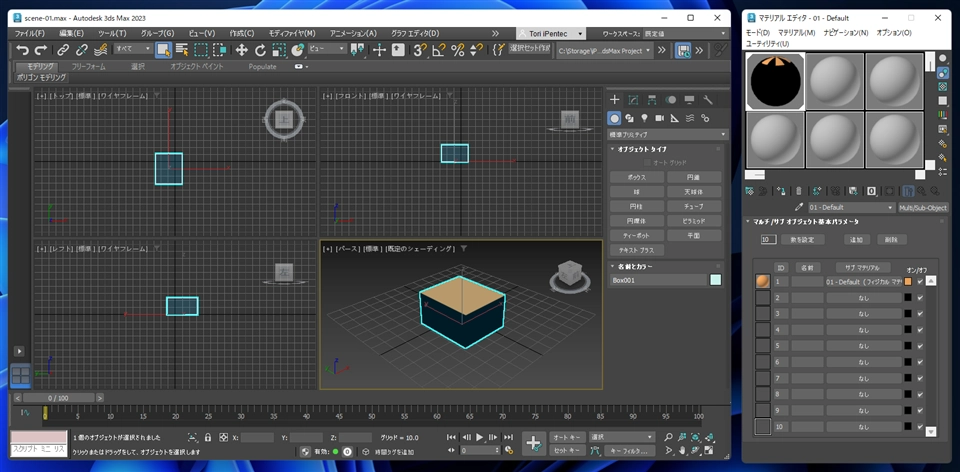Activate Bind to Space Warp tool
The height and width of the screenshot is (472, 960).
coord(101,50)
